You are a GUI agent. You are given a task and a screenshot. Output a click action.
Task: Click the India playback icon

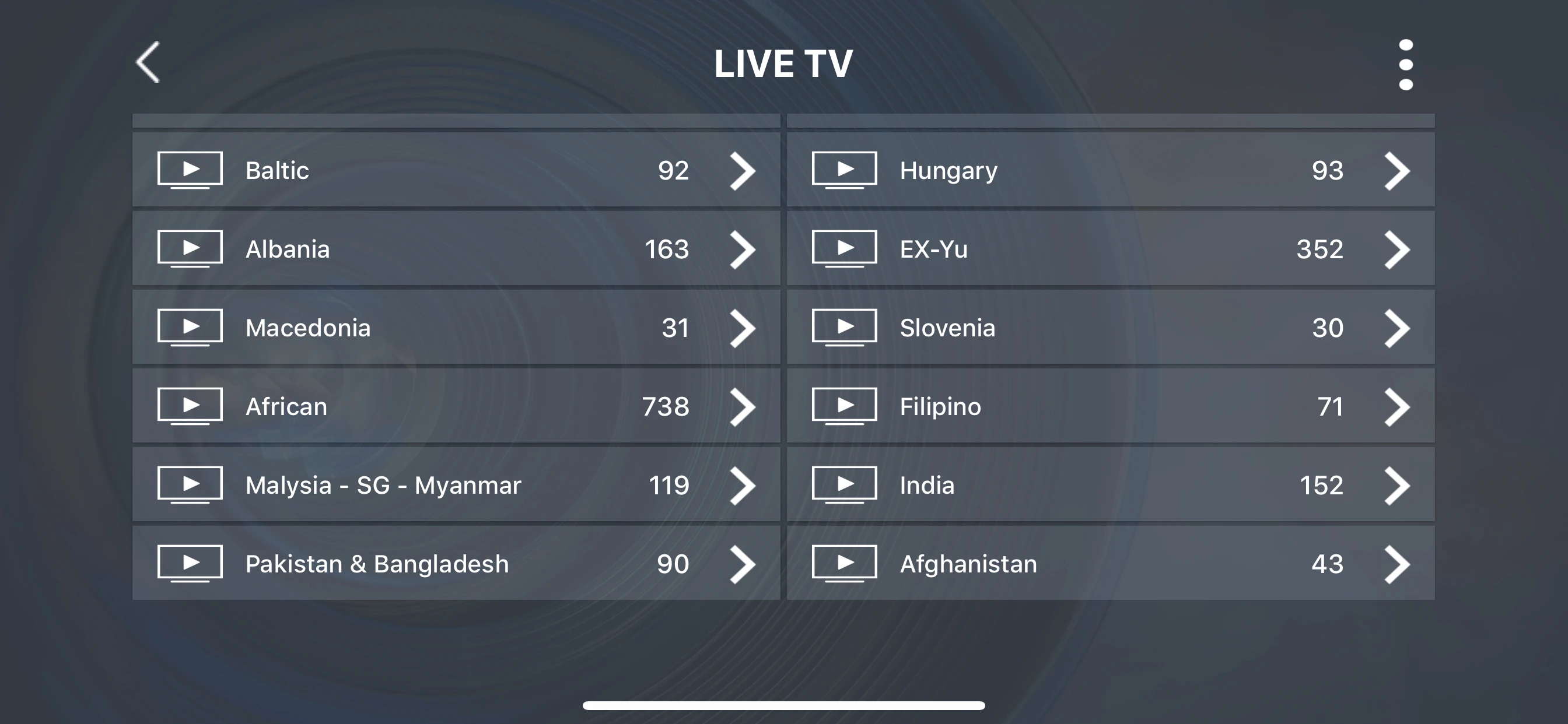(843, 484)
